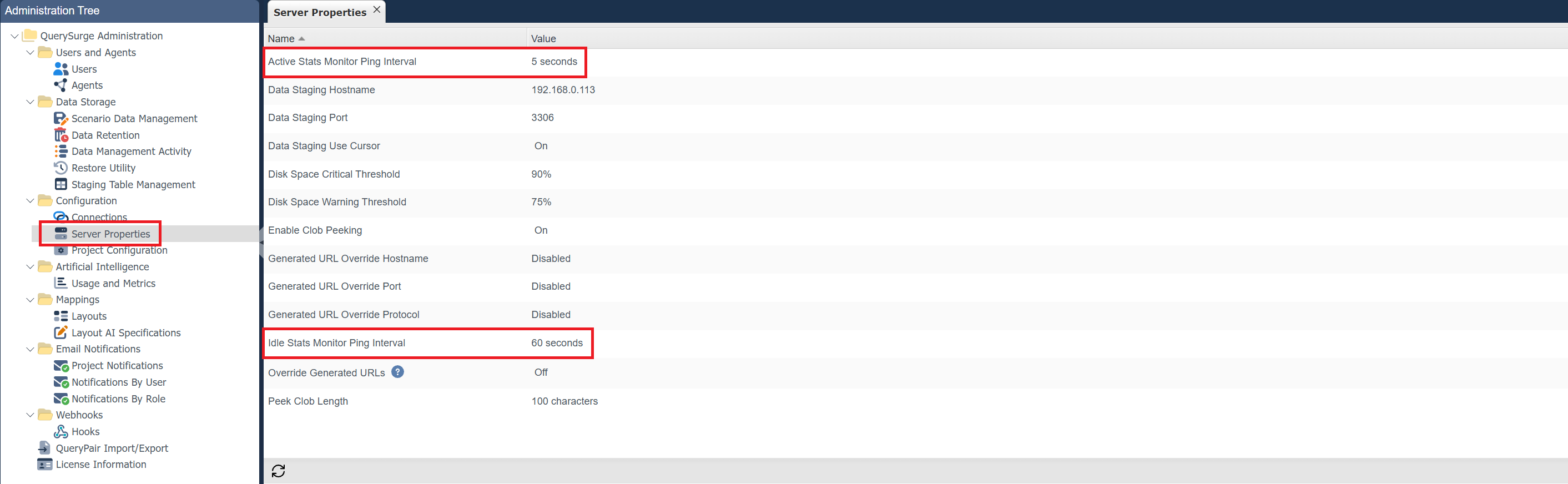
Task: Open Layouts tree item
Action: 89,315
